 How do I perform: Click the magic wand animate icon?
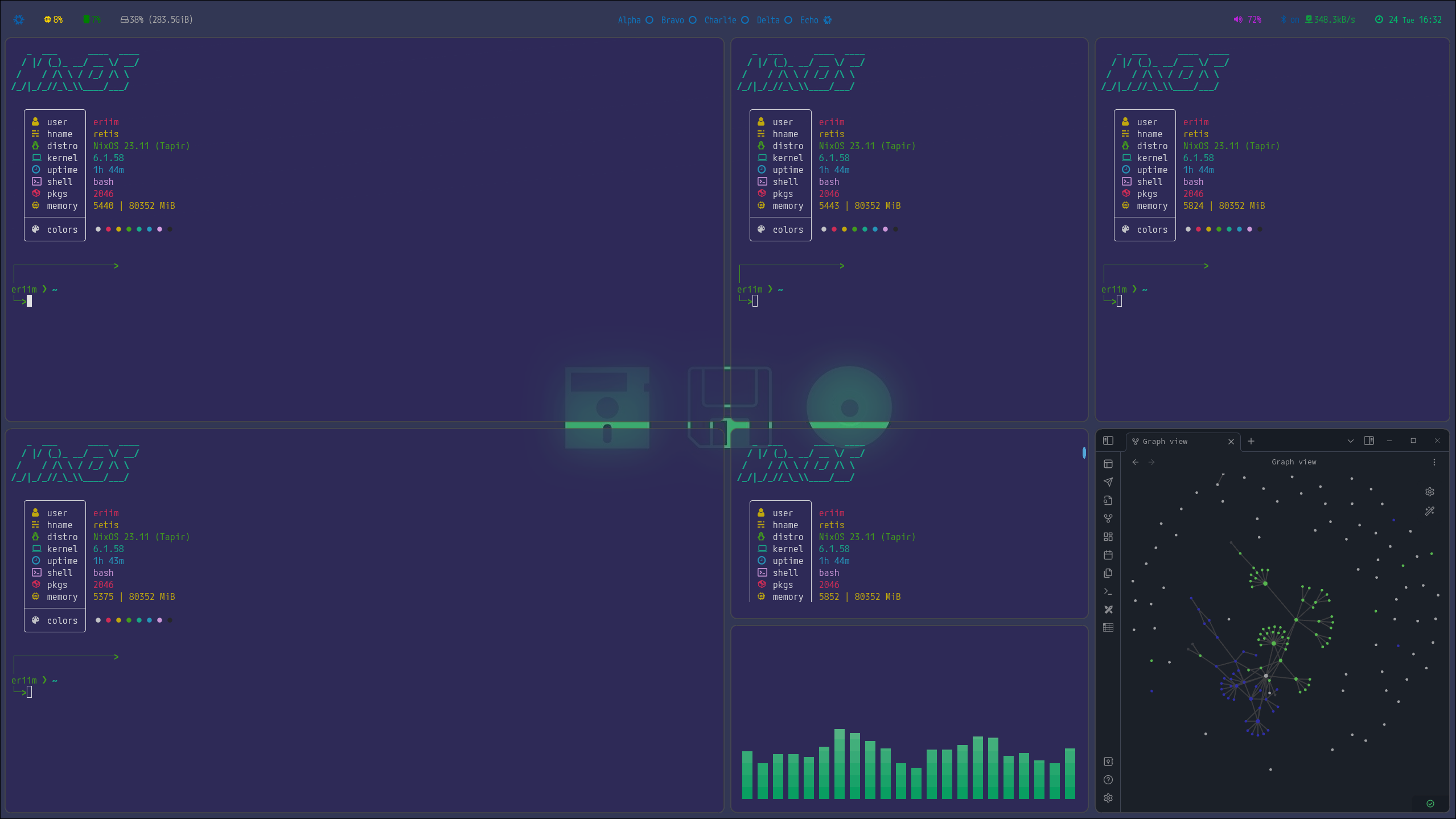(x=1429, y=511)
